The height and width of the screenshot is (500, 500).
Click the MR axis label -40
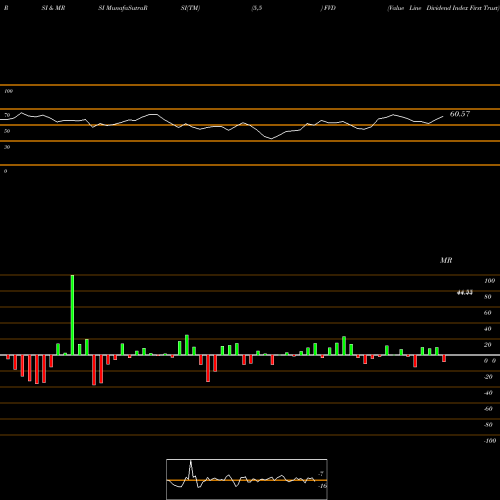click(488, 393)
